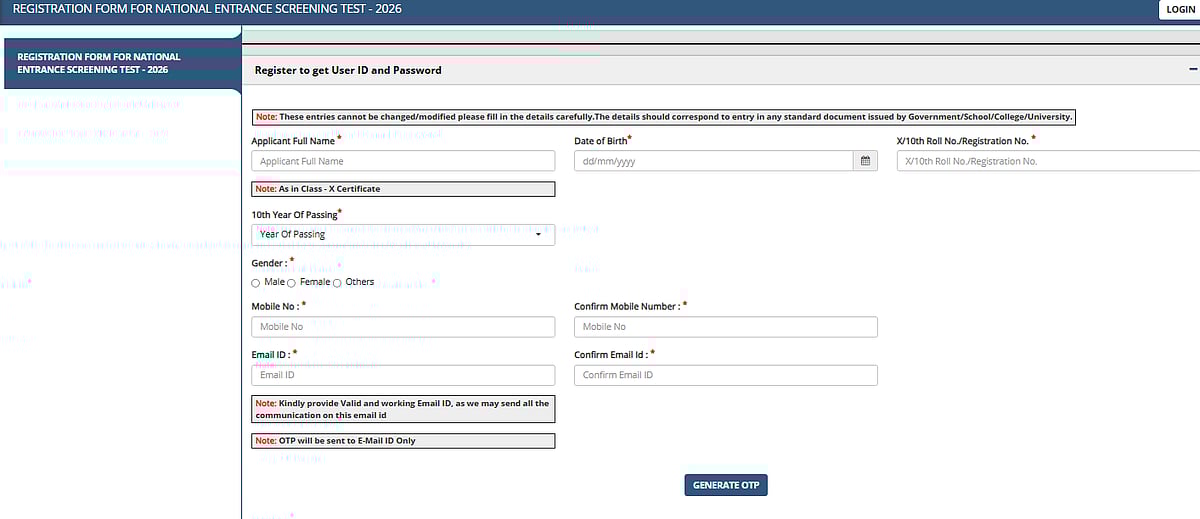This screenshot has width=1200, height=519.
Task: Open the Date of Birth calendar icon
Action: (865, 161)
